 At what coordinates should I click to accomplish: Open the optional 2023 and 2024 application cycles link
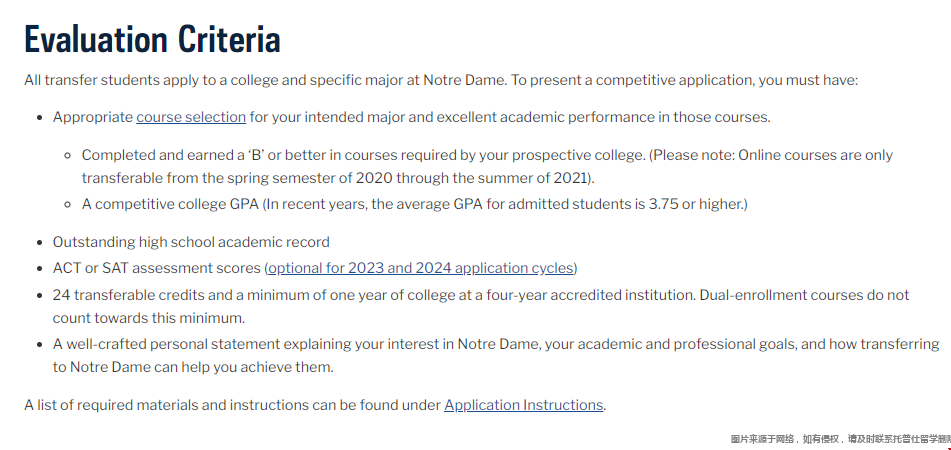point(420,268)
